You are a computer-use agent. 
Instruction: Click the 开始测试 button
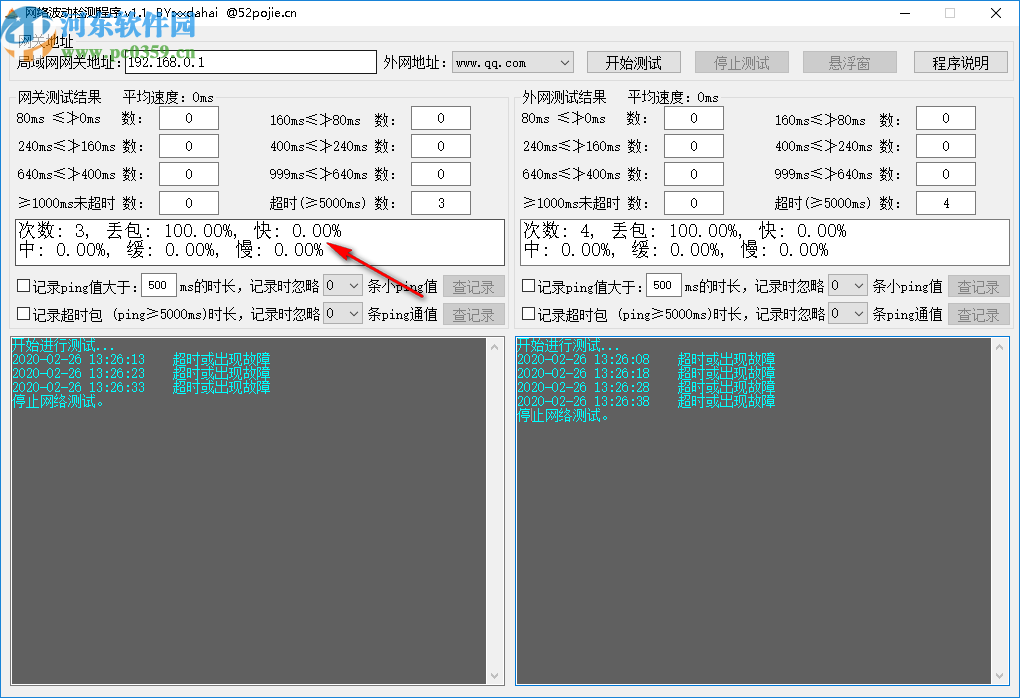coord(634,62)
